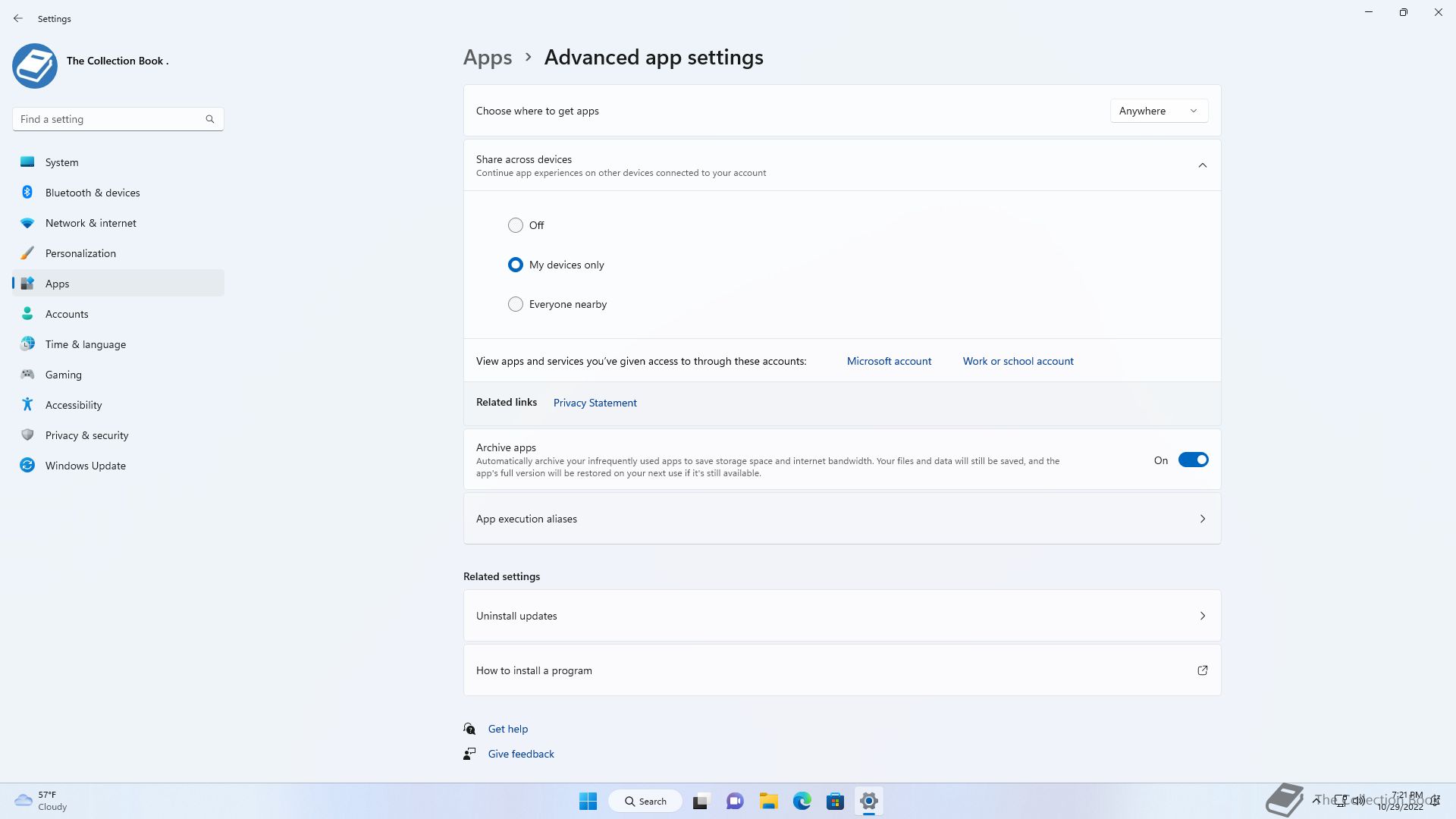This screenshot has height=819, width=1456.
Task: Click the Windows Update sync icon
Action: click(27, 465)
